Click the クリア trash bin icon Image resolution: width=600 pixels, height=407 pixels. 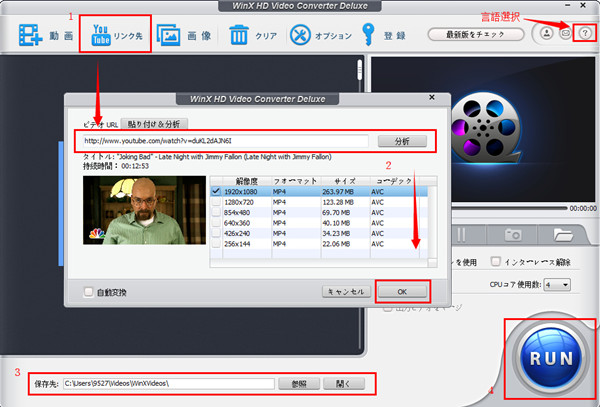coord(239,35)
